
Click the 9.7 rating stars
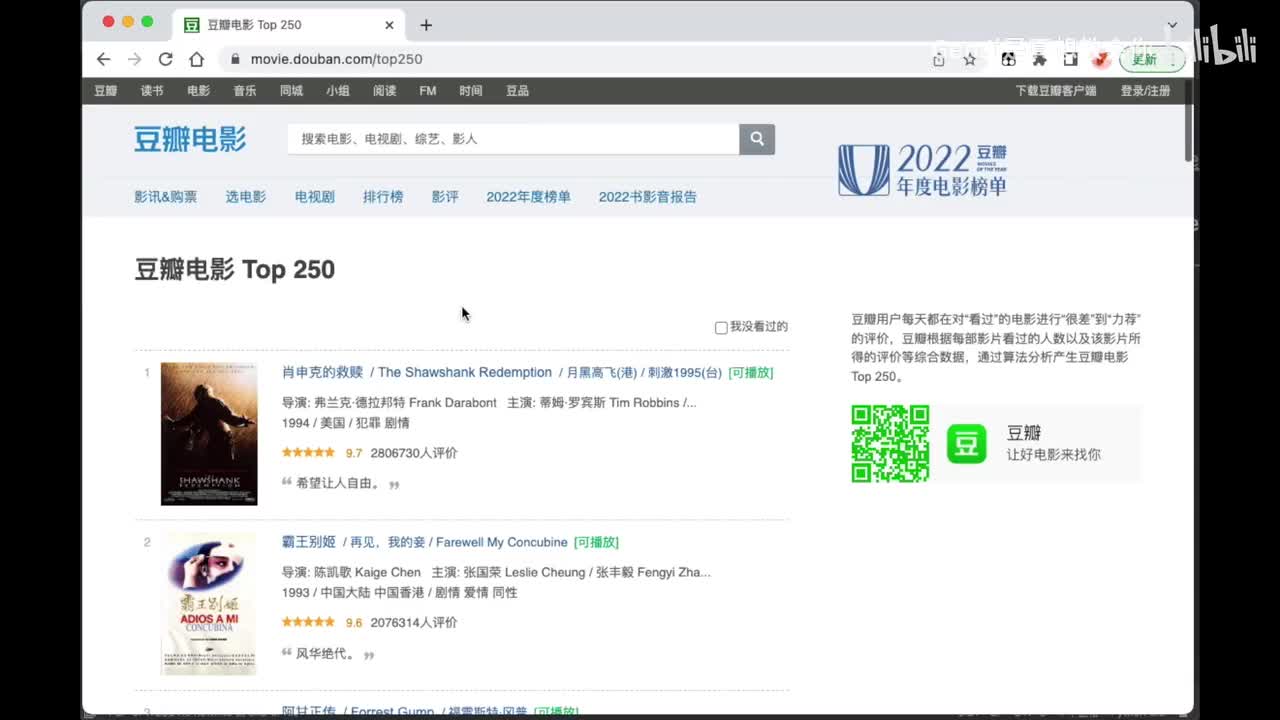coord(308,453)
